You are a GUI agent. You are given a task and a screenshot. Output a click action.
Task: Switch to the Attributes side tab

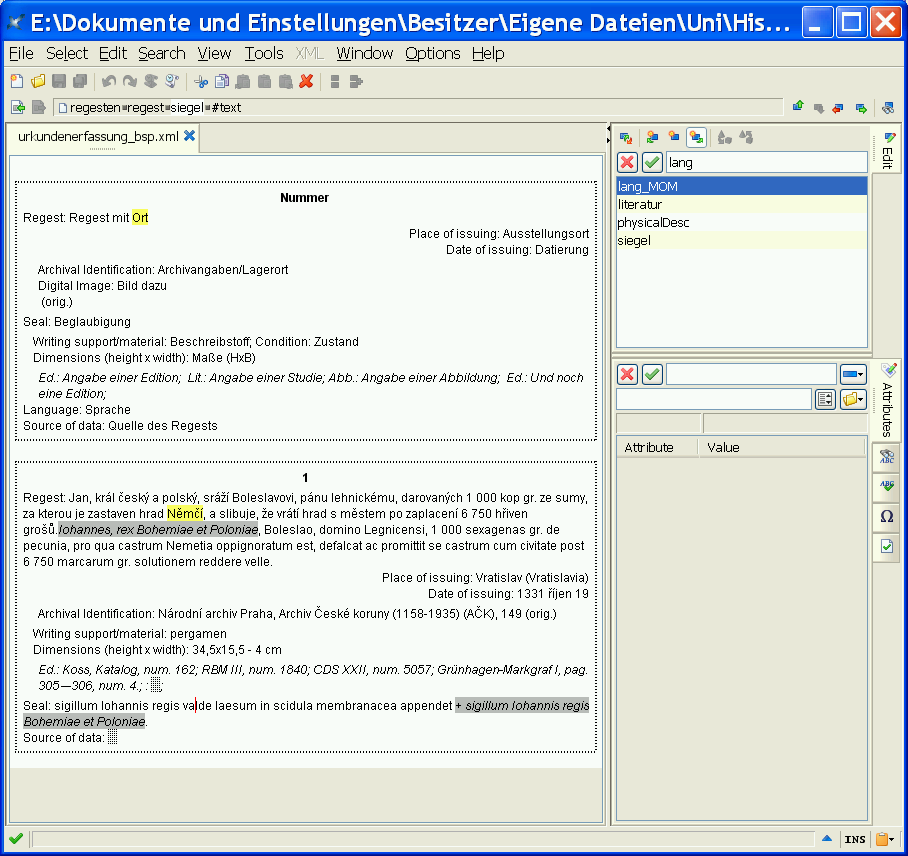887,400
